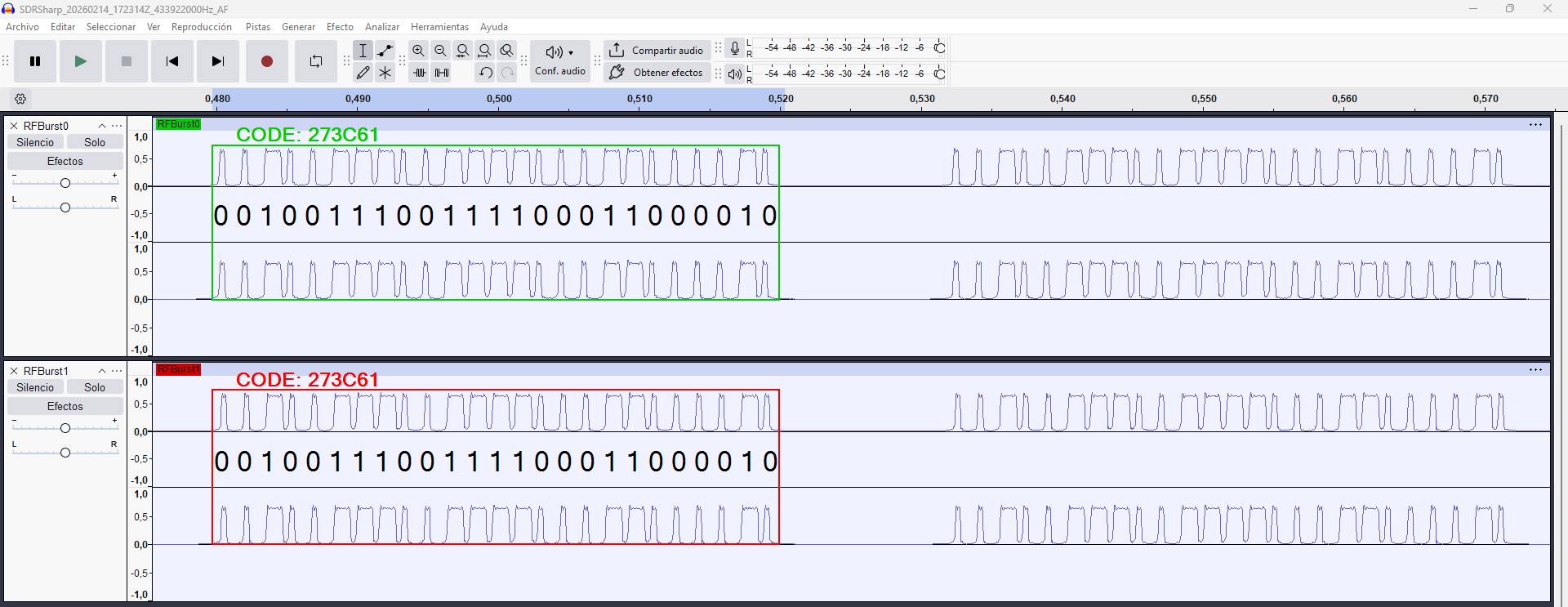Viewport: 1568px width, 607px height.
Task: Mute RFBurst0 track with Silencio
Action: (x=35, y=142)
